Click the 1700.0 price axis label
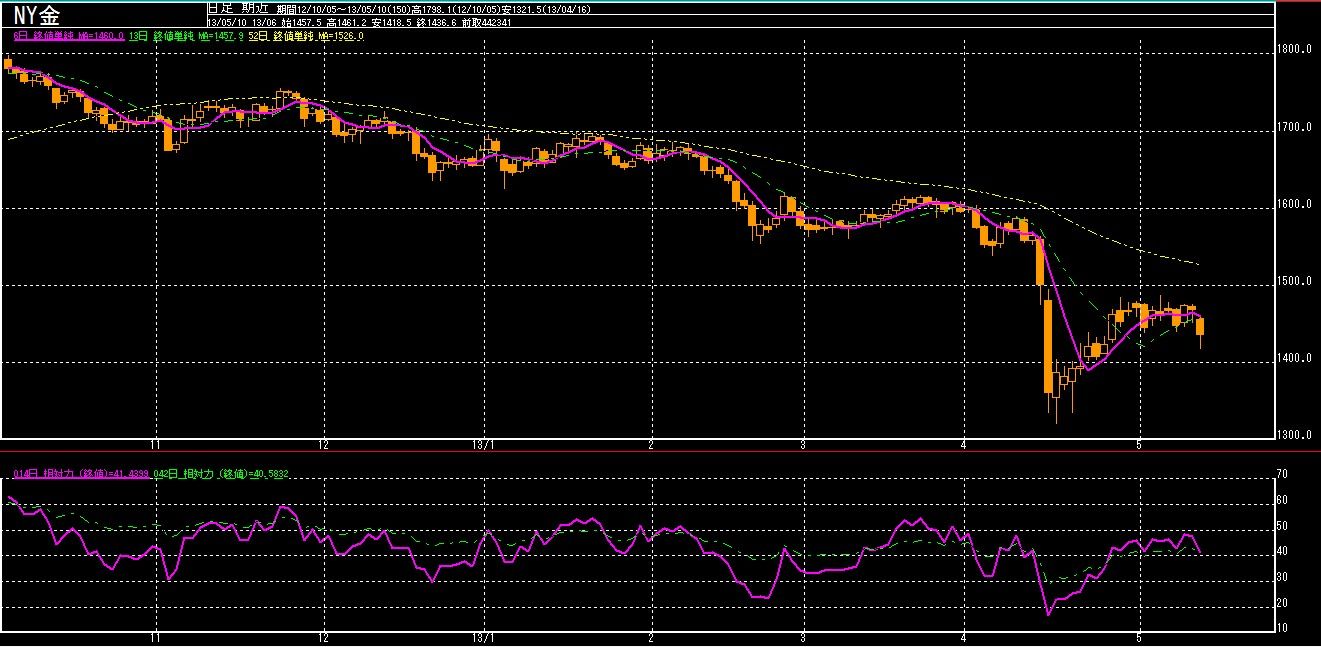1321x647 pixels. [x=1295, y=127]
